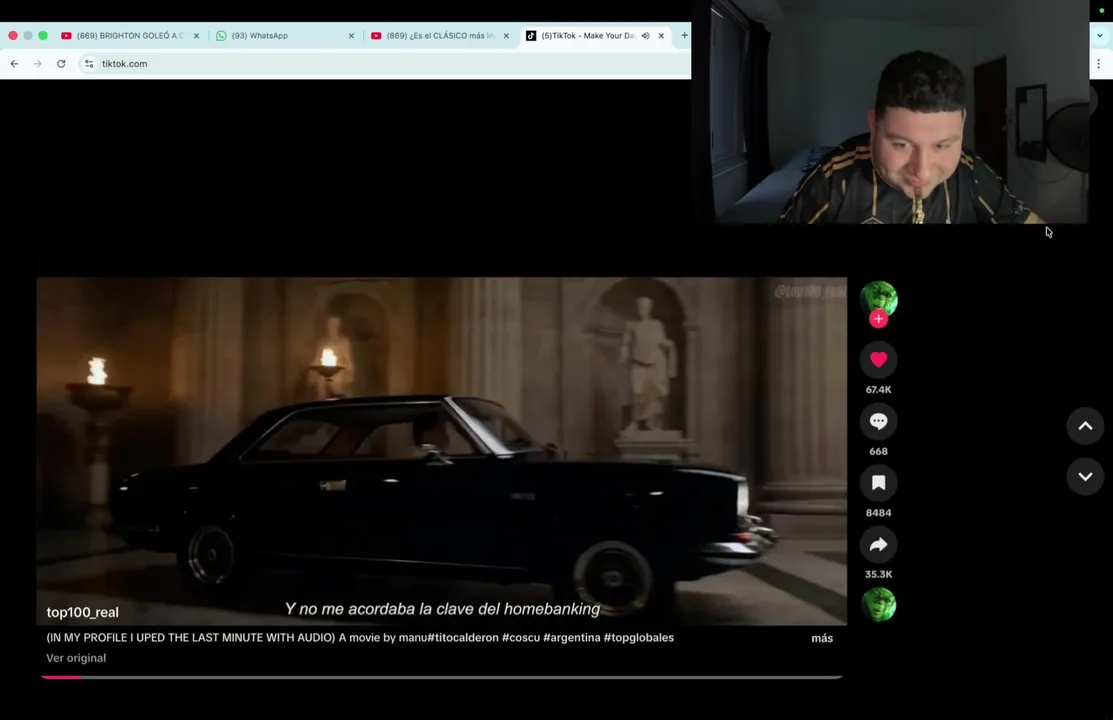Save video with the bookmark icon

point(878,483)
